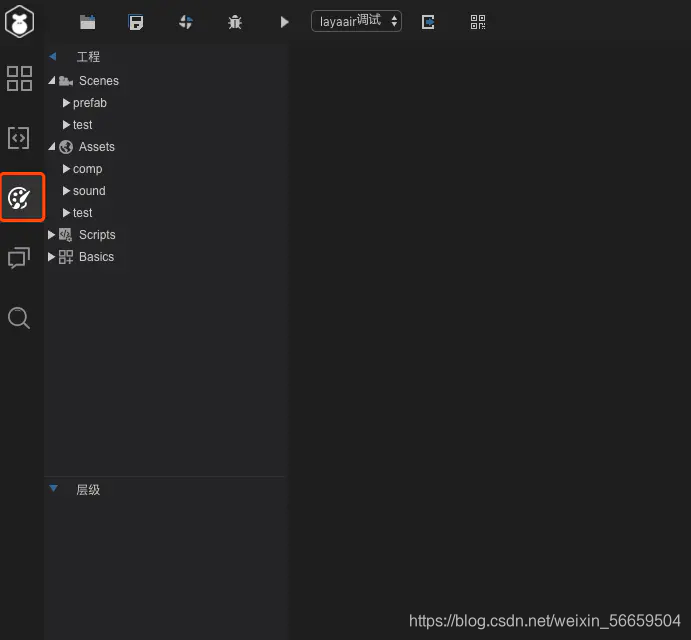
Task: Collapse the Scenes tree node arrow
Action: (x=52, y=80)
